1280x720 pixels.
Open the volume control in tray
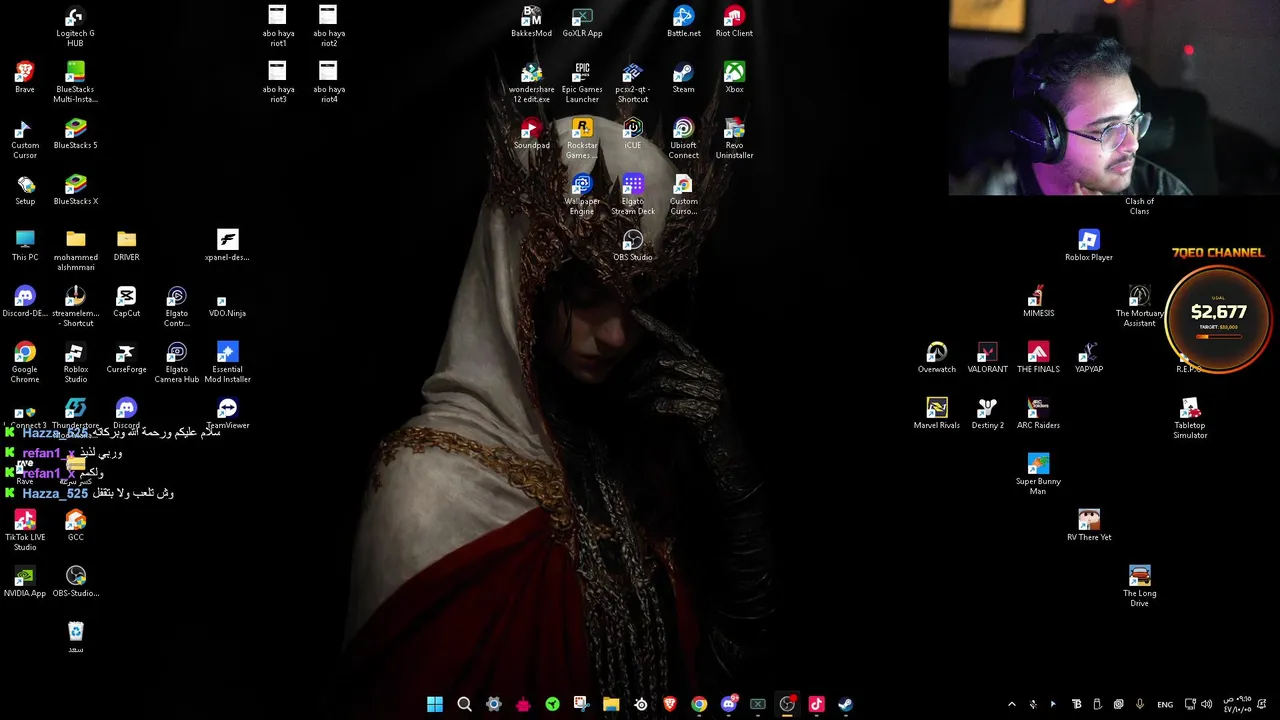coord(1208,704)
